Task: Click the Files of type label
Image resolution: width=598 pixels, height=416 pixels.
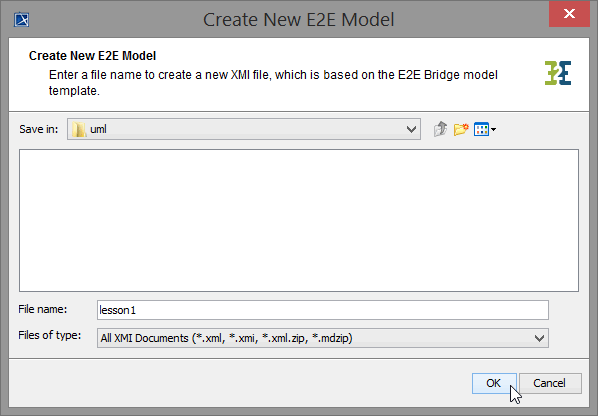Action: pos(50,335)
